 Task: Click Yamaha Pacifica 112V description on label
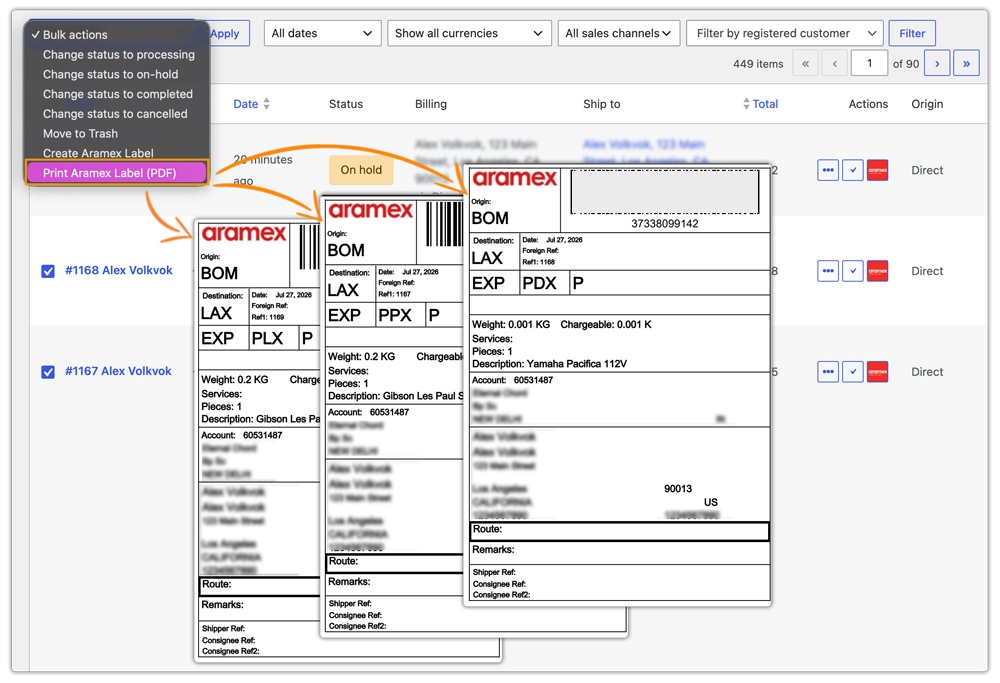[x=577, y=364]
